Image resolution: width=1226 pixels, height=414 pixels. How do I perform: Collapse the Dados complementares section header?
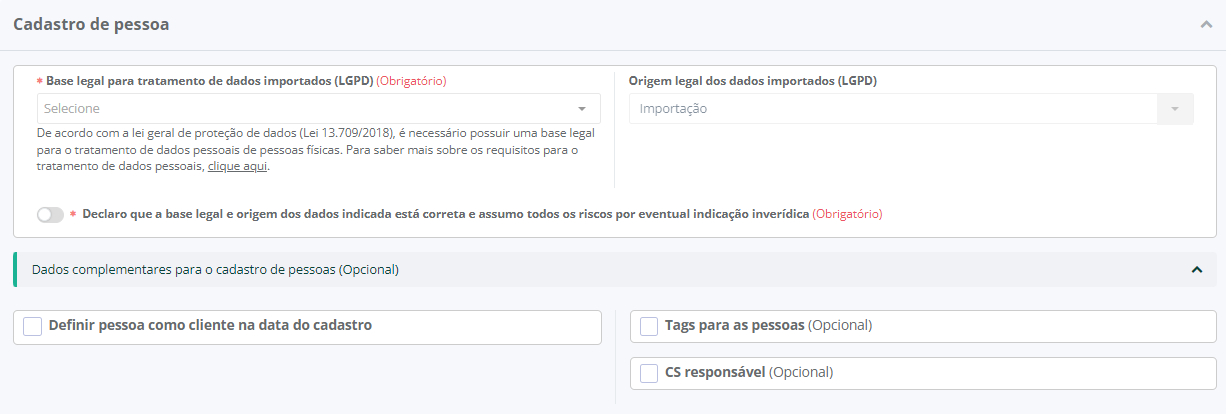pyautogui.click(x=600, y=270)
